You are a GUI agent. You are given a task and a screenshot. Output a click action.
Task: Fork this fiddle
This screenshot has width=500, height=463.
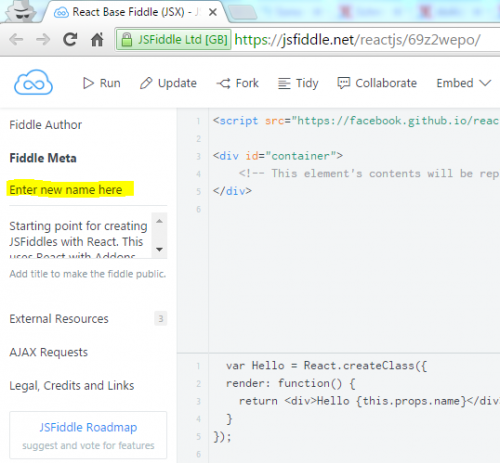(237, 83)
